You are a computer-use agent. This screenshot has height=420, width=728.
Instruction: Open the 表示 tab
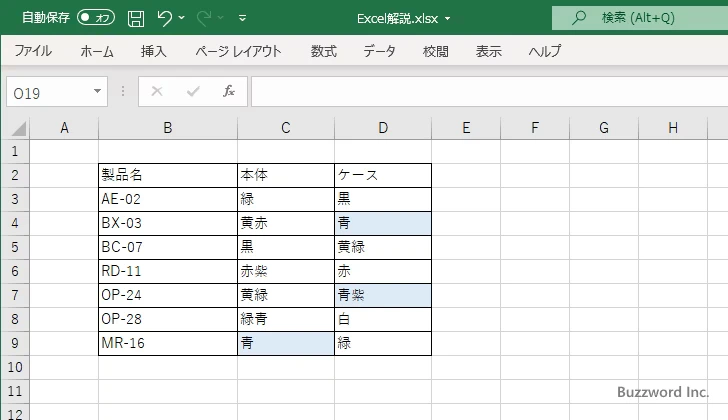point(488,51)
